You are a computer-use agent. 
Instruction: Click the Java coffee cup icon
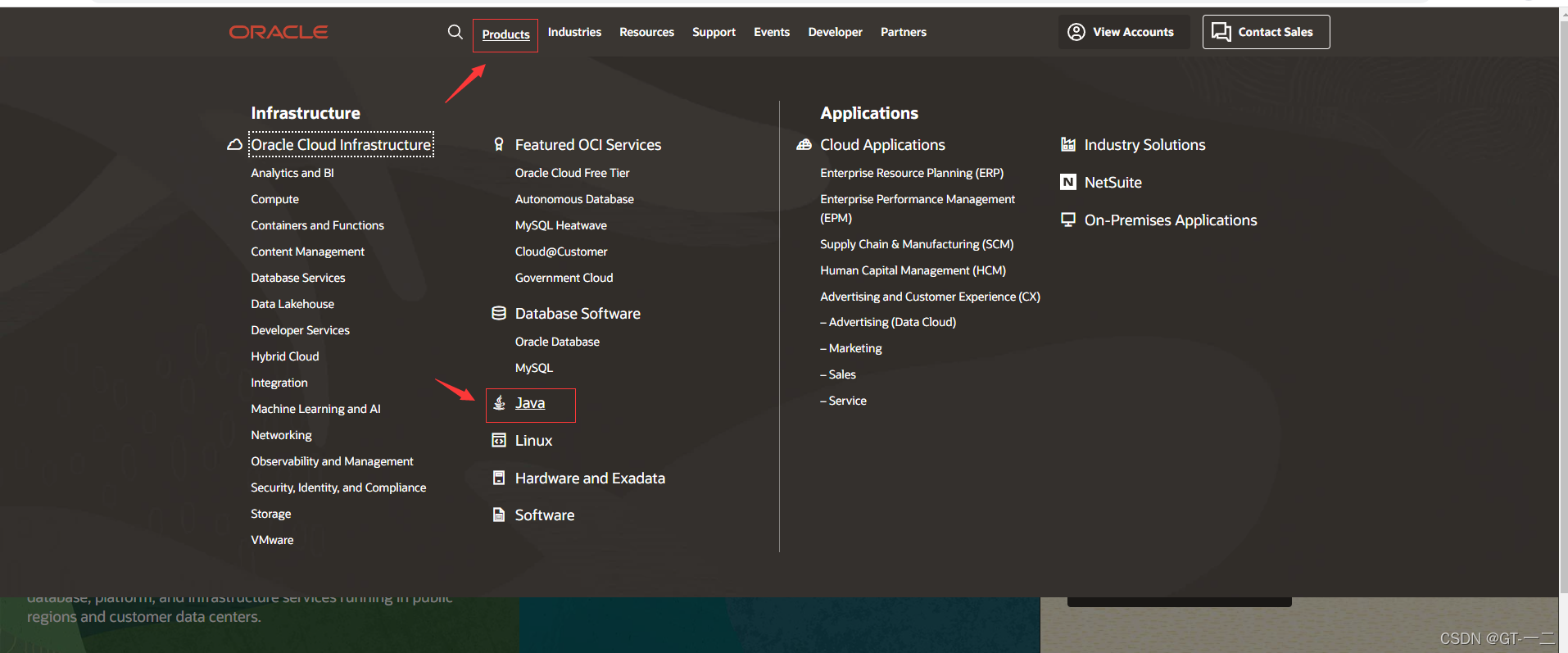pyautogui.click(x=499, y=402)
